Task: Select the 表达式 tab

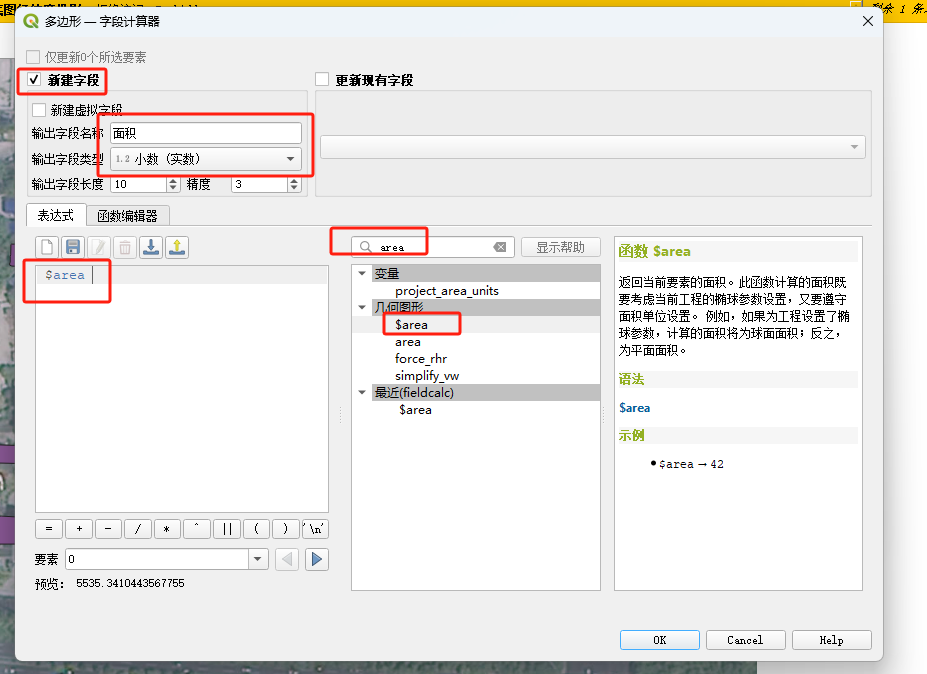Action: tap(56, 215)
